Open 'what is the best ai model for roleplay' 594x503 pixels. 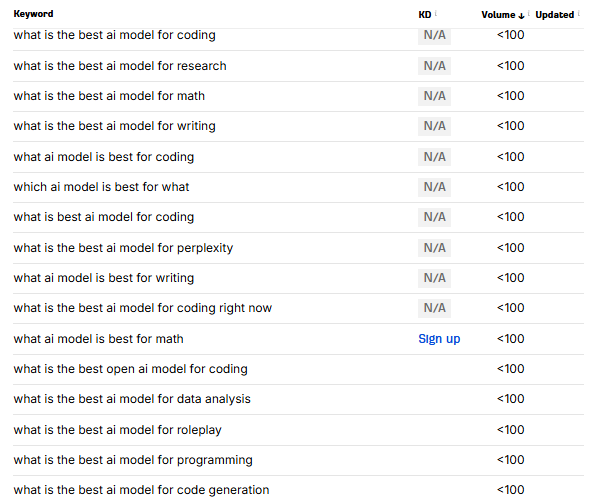[117, 430]
